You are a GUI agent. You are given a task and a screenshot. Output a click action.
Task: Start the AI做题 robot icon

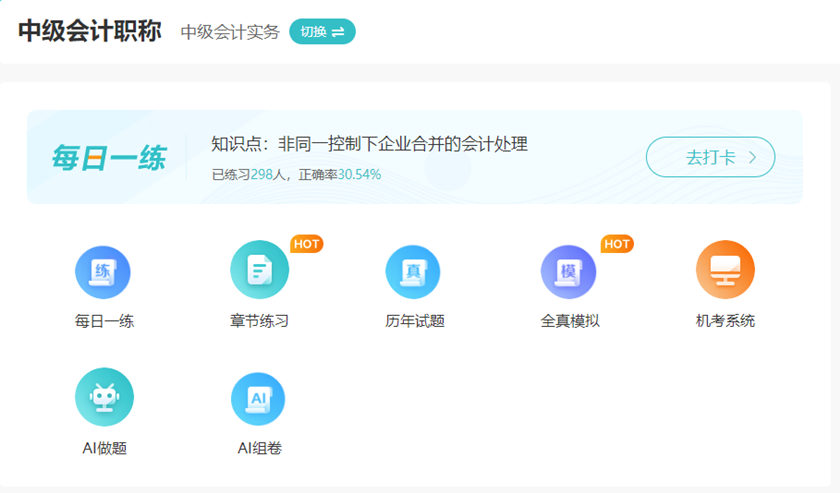click(103, 398)
